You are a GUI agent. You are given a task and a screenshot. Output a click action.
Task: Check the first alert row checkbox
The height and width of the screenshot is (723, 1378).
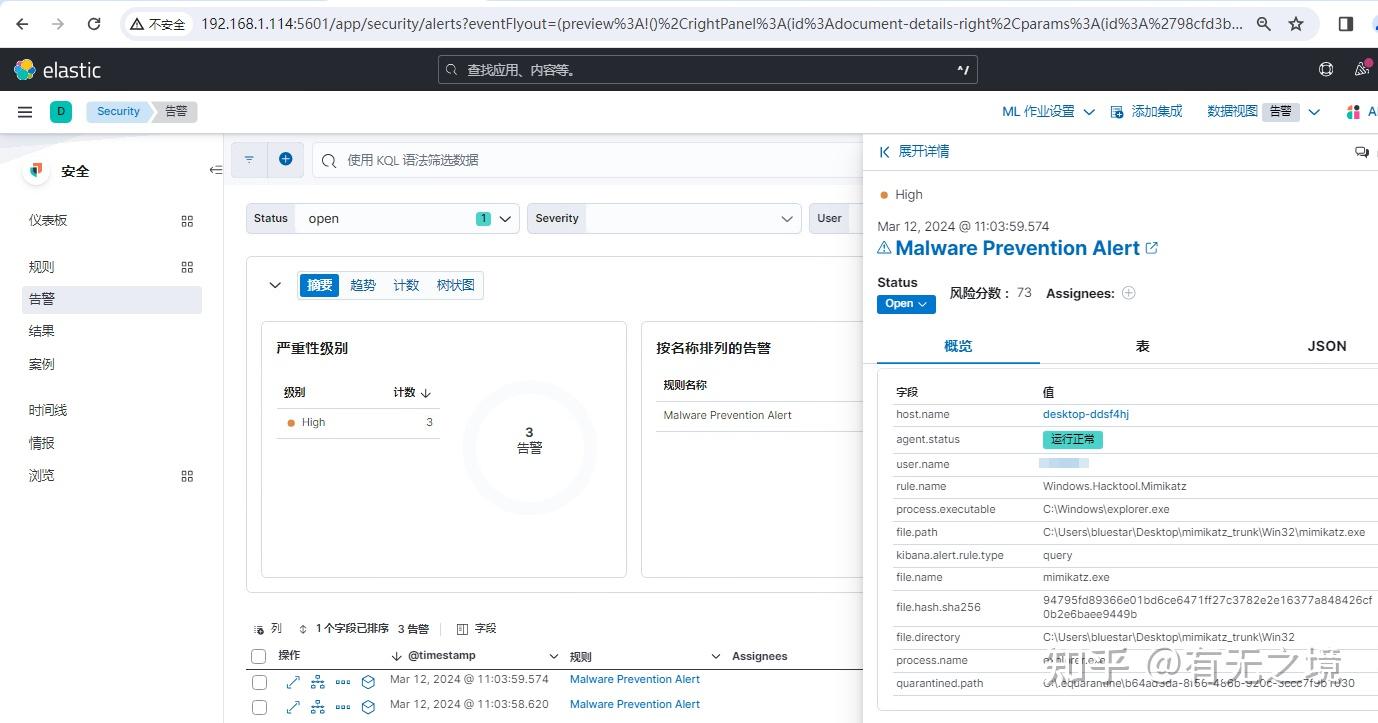pyautogui.click(x=259, y=681)
